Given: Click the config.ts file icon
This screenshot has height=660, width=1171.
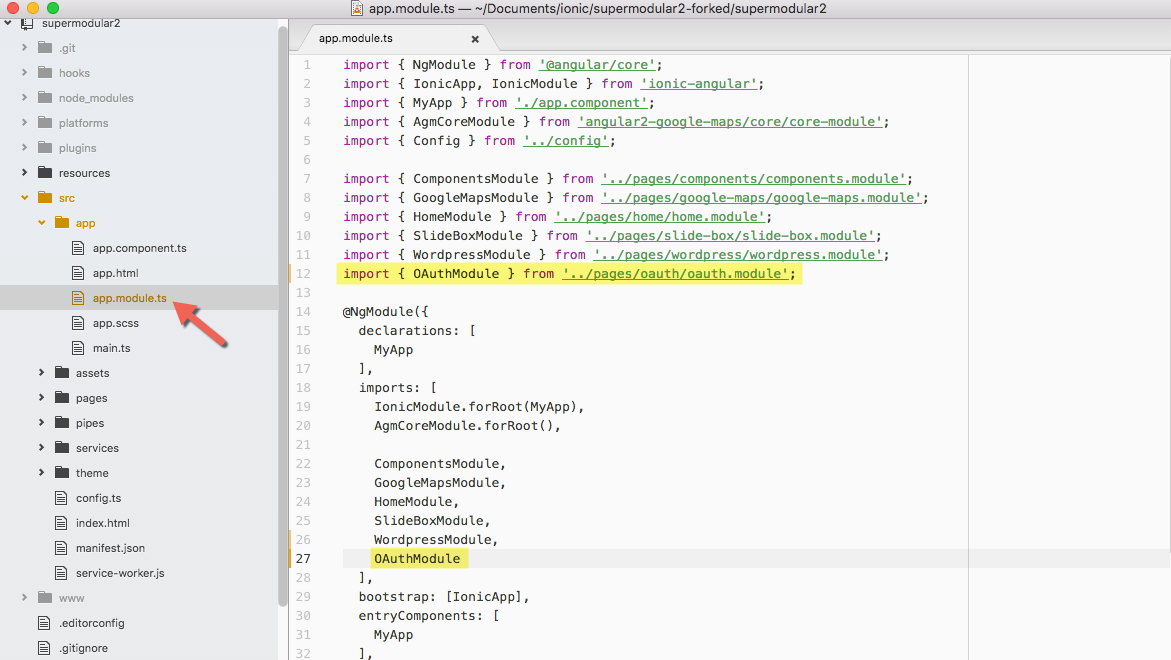Looking at the screenshot, I should (x=61, y=498).
